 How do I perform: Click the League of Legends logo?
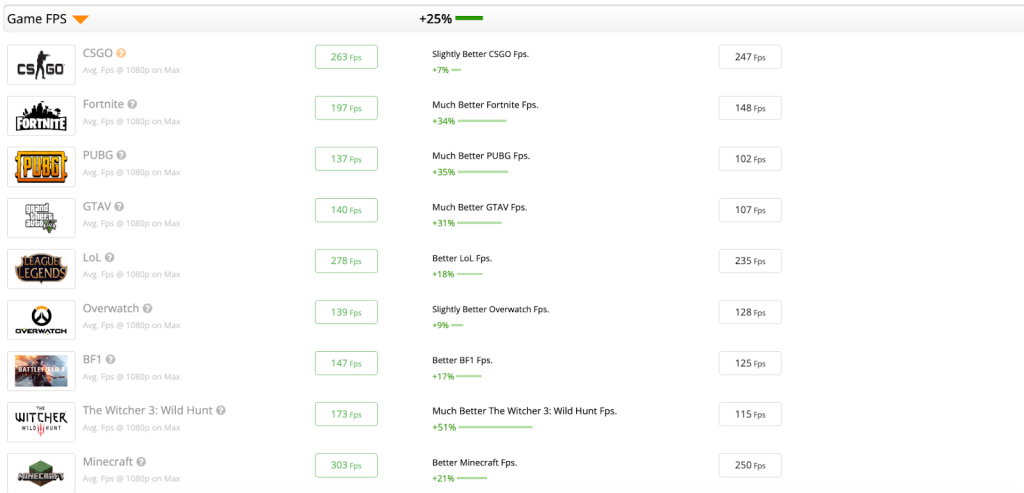tap(41, 269)
